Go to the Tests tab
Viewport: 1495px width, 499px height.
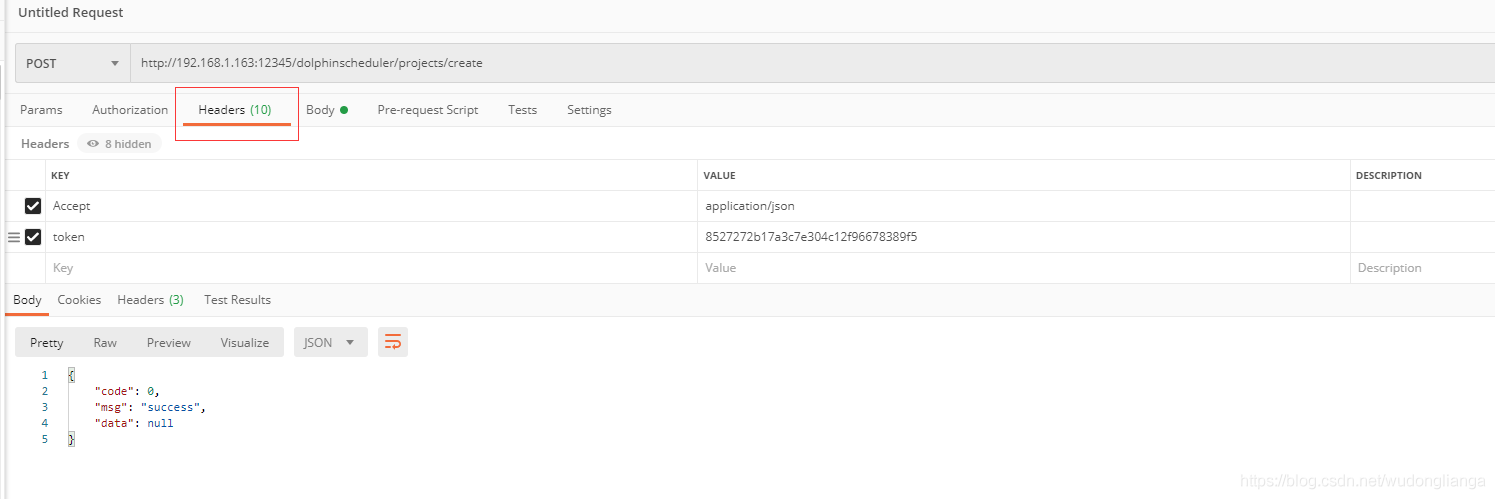coord(522,110)
